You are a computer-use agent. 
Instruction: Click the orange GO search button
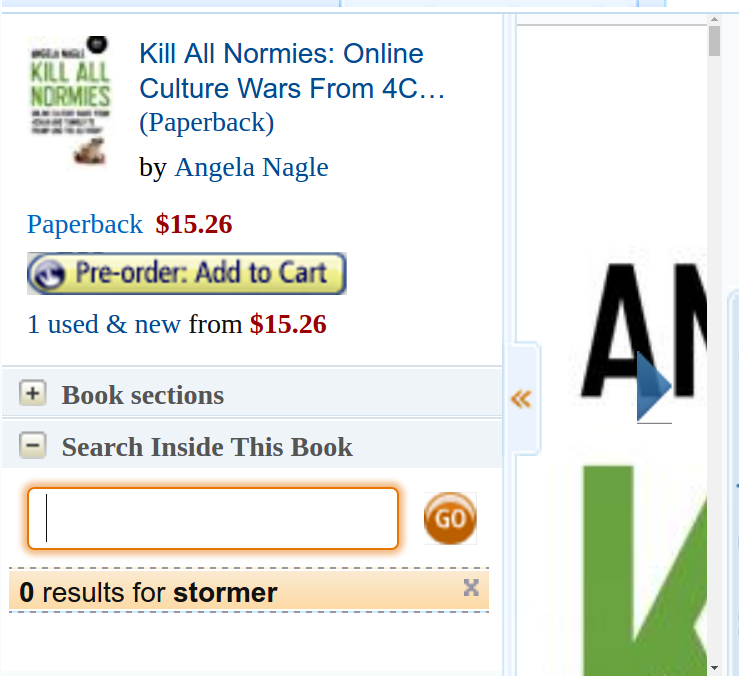click(450, 519)
